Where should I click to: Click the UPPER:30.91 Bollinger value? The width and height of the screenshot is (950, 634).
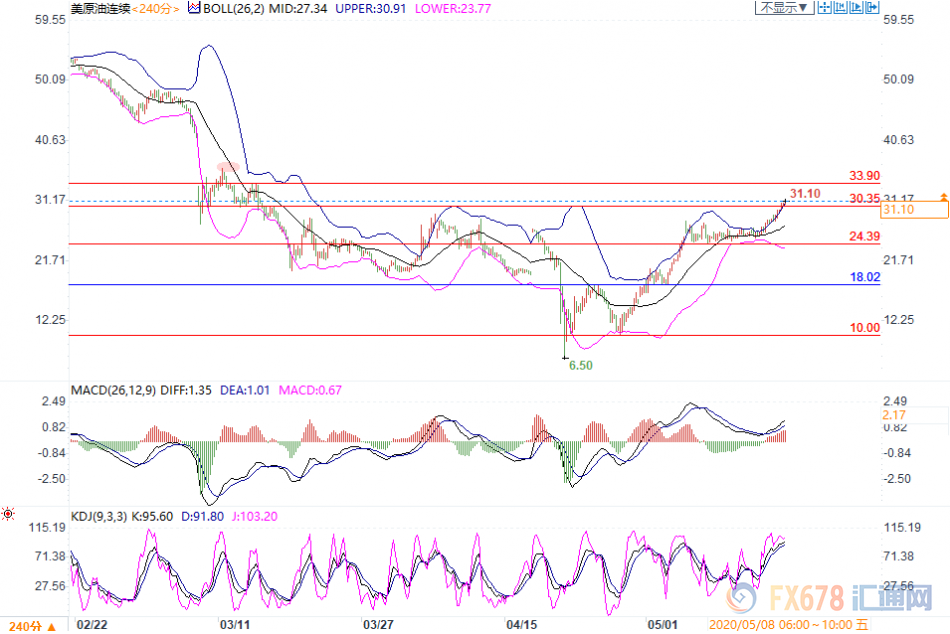click(371, 8)
